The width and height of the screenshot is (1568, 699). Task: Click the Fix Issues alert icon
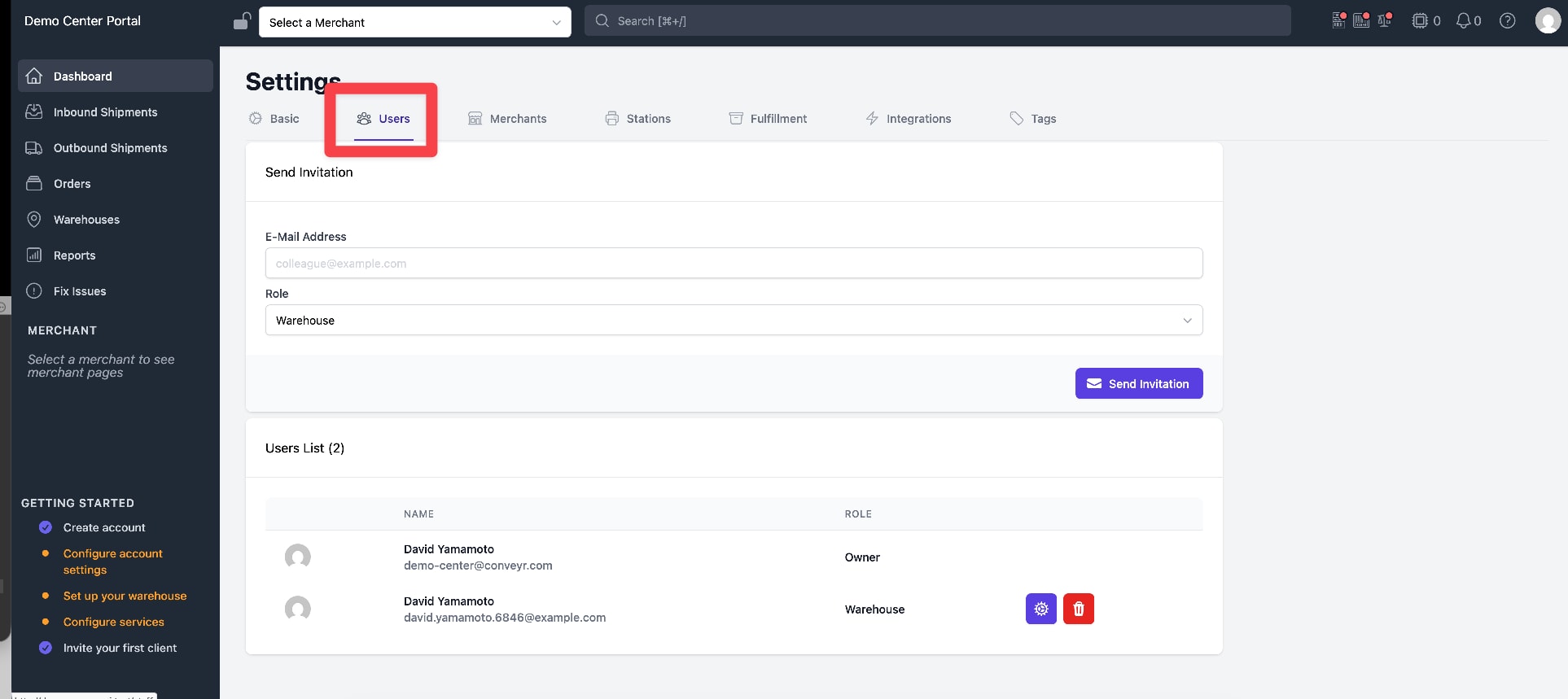tap(34, 291)
